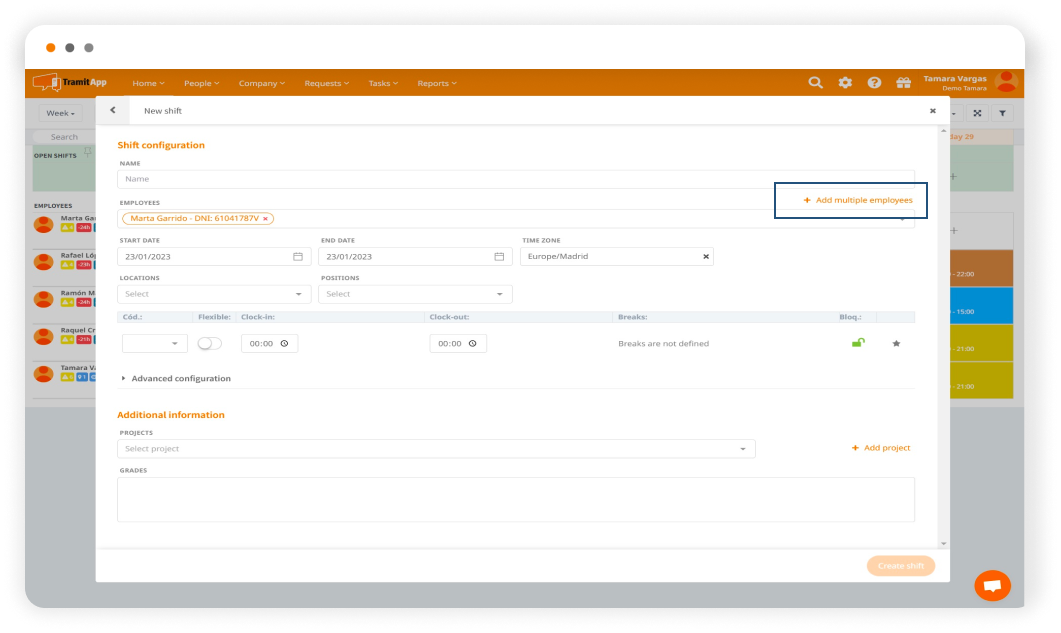Click the back arrow beside New shift
This screenshot has height=633, width=1061.
(x=113, y=111)
